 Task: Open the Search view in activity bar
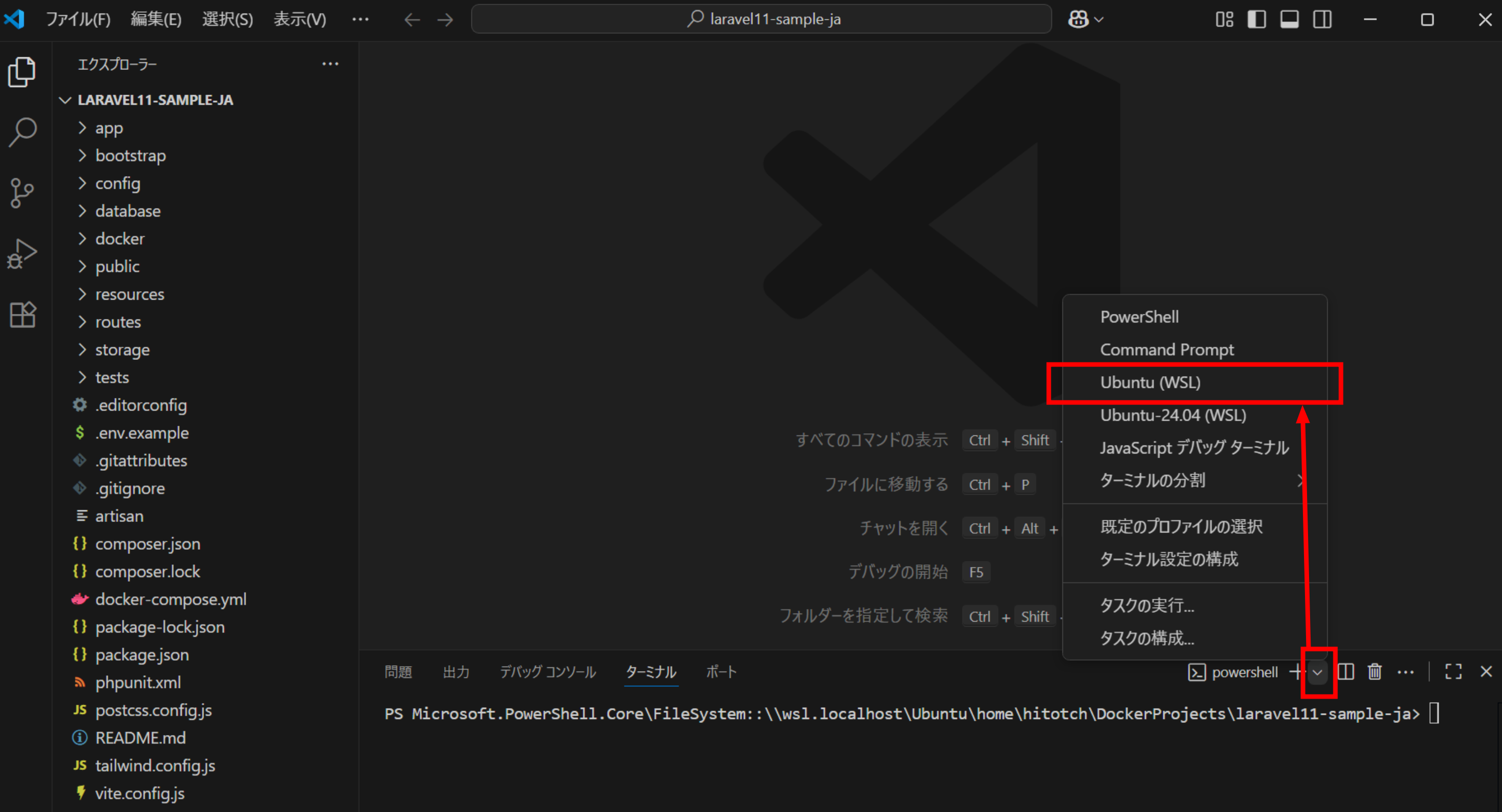pyautogui.click(x=23, y=132)
